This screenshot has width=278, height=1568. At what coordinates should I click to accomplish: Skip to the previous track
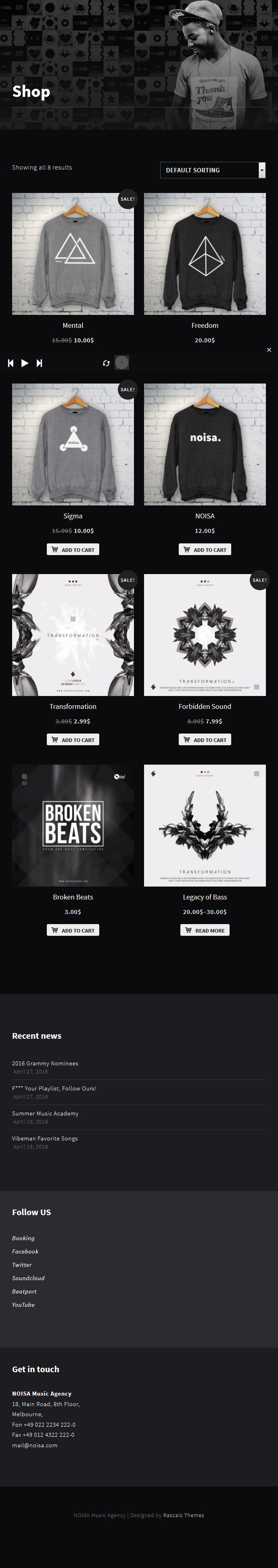(10, 363)
